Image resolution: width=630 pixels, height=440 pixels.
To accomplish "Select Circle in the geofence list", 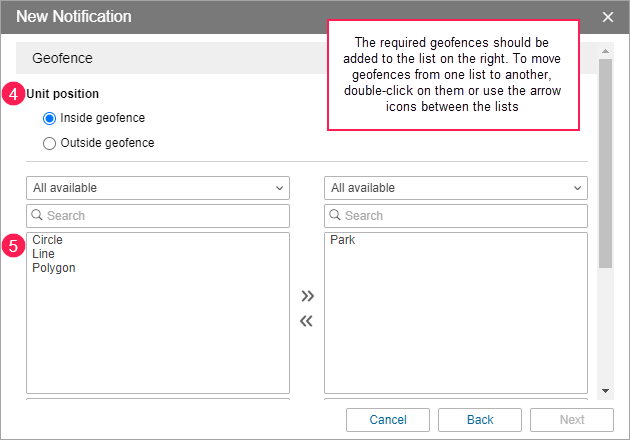I will coord(47,240).
